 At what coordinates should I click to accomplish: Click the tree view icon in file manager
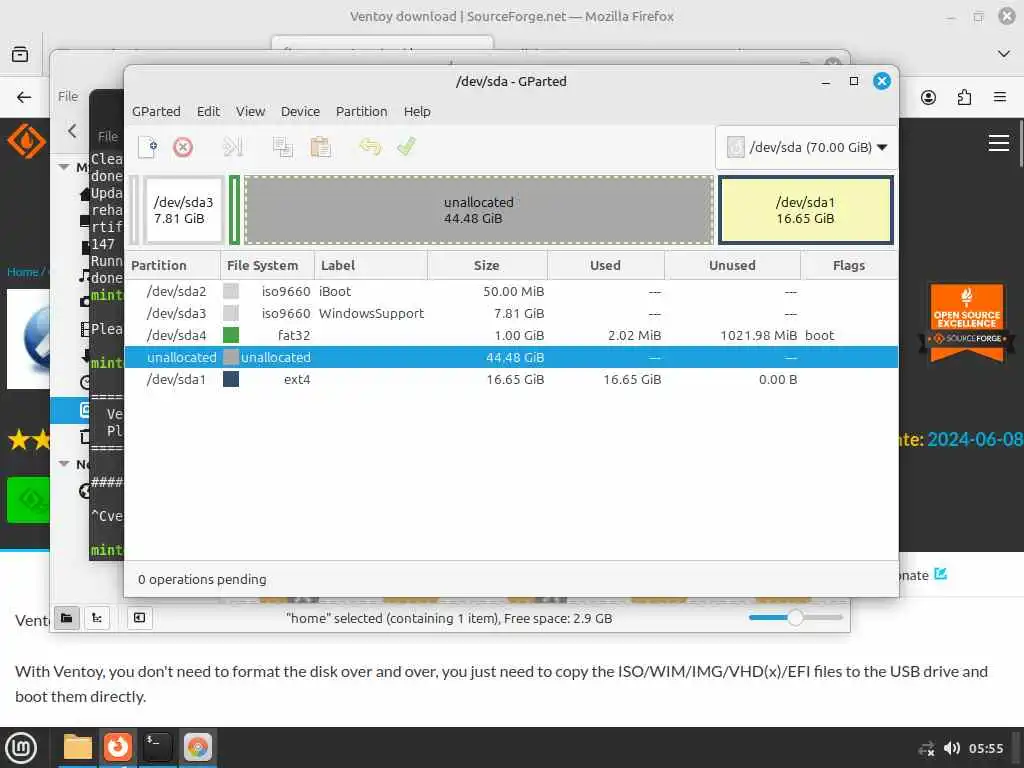[97, 618]
